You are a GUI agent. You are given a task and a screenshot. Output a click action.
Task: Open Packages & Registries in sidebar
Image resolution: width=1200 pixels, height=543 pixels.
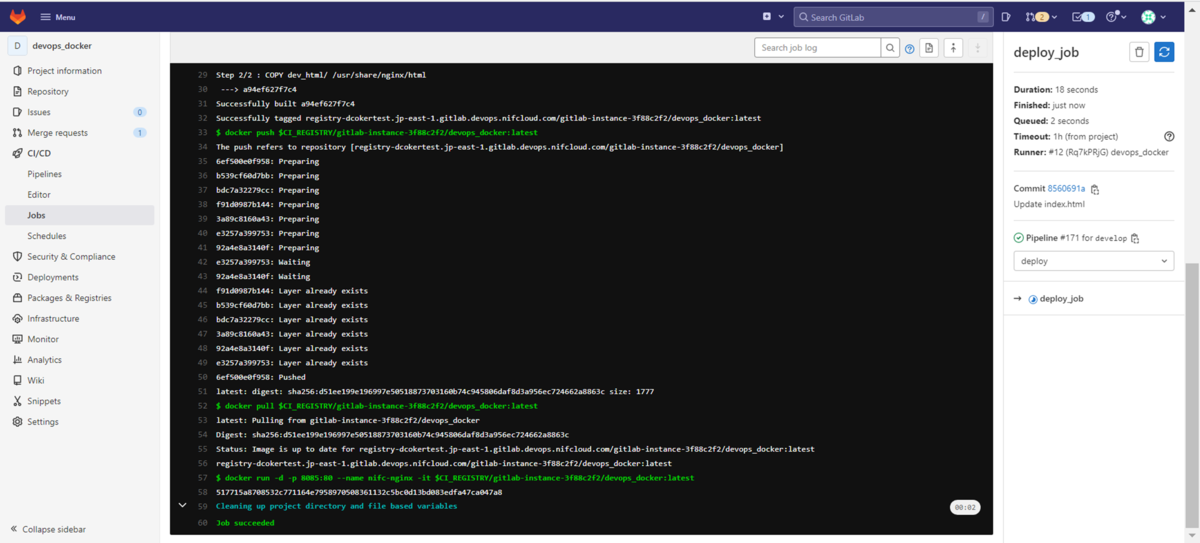[x=79, y=298]
